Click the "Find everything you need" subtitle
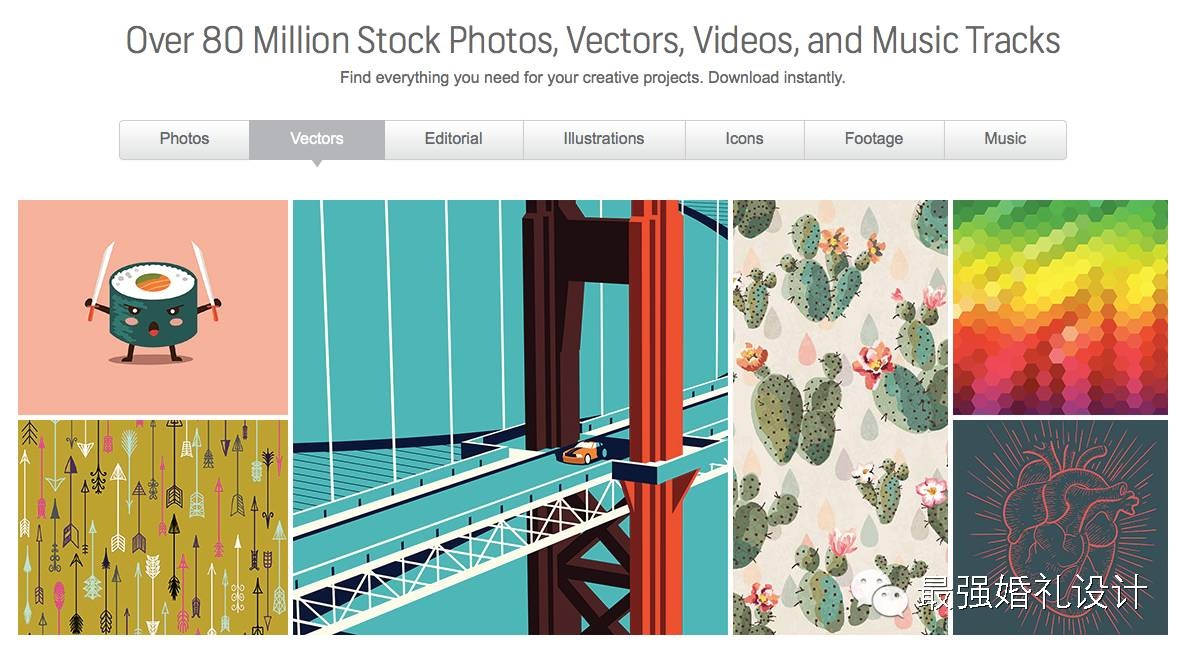The image size is (1189, 654). 592,77
